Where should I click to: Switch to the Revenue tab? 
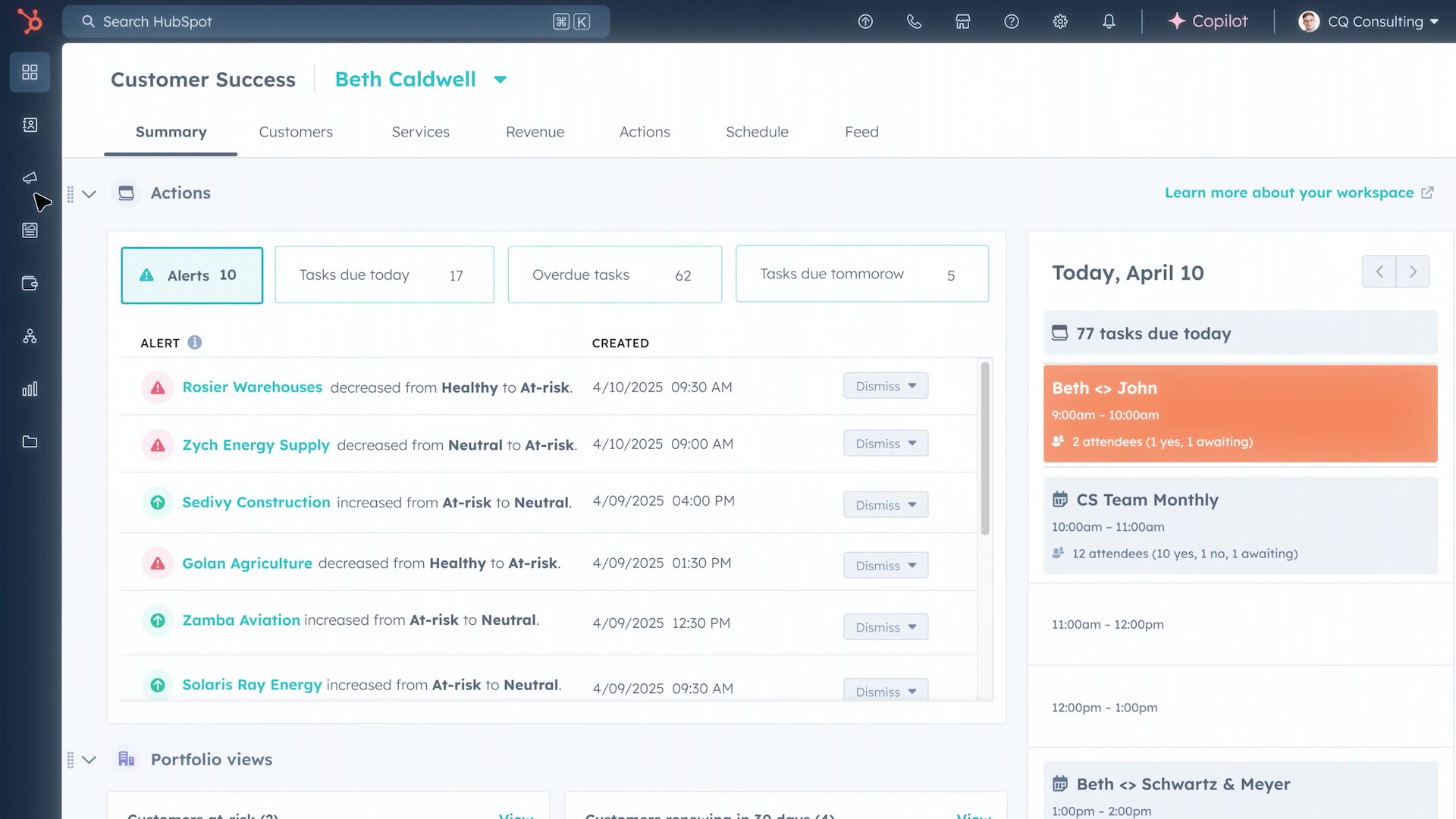pyautogui.click(x=535, y=132)
